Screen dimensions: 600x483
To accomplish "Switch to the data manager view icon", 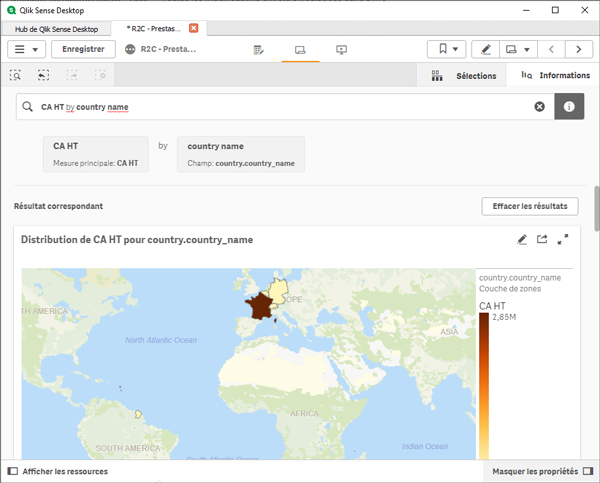I will click(259, 50).
